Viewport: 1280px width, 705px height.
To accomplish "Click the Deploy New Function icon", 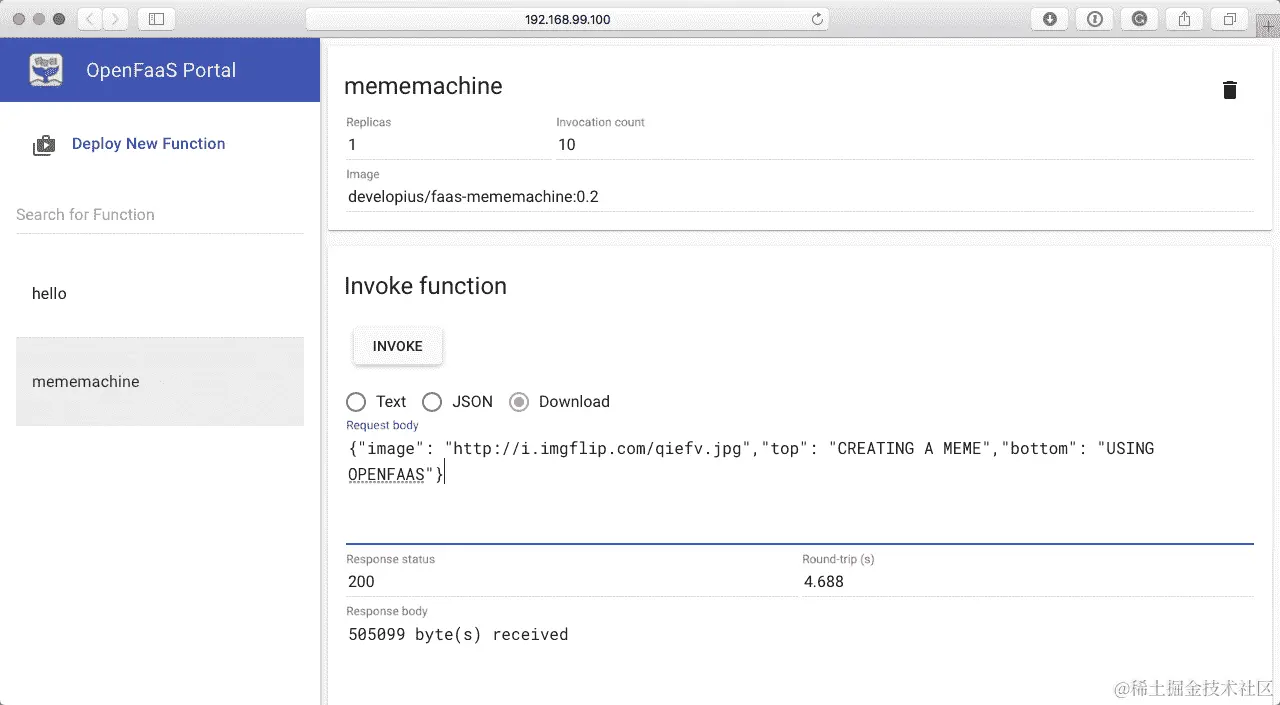I will [44, 145].
